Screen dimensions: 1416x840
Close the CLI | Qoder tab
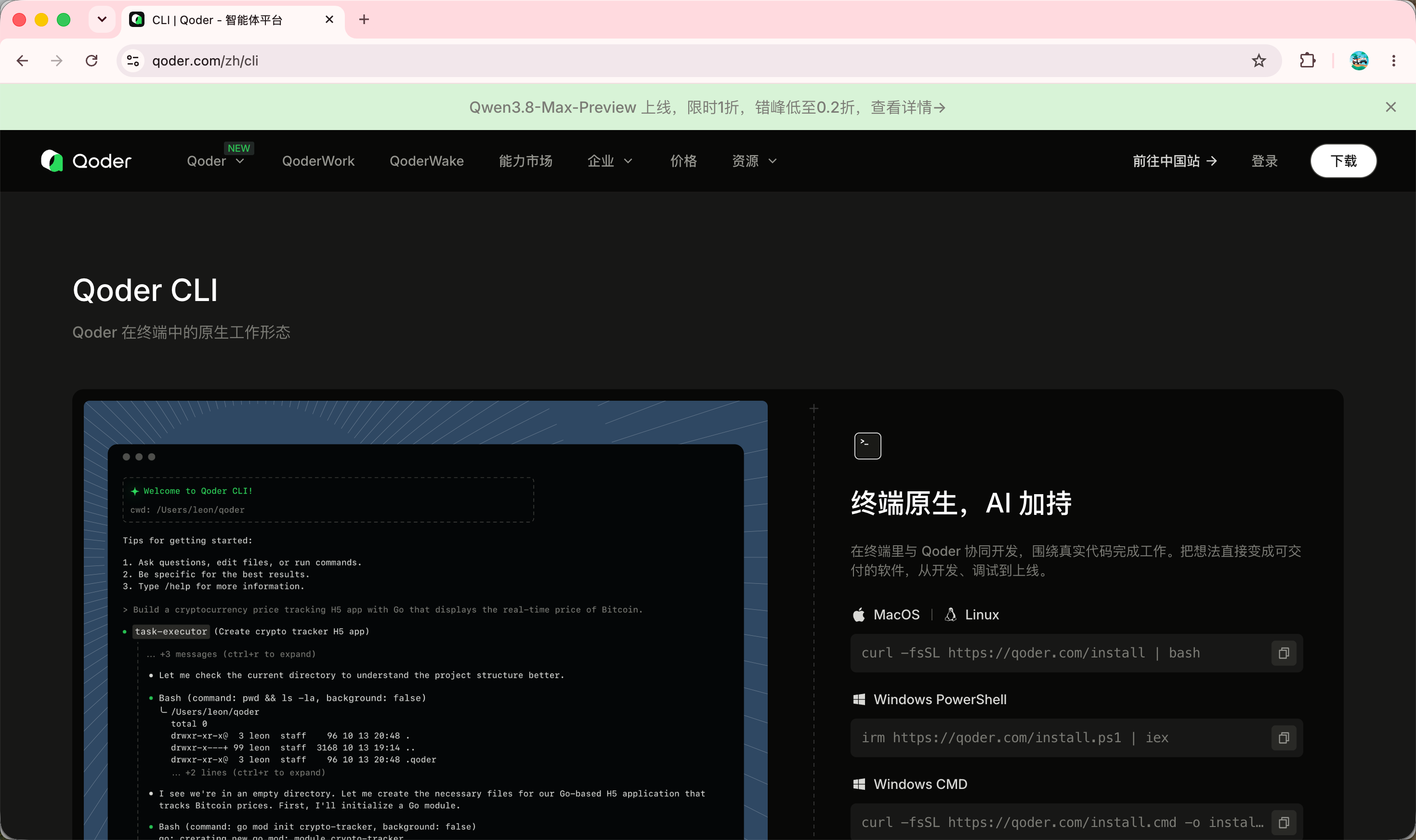tap(329, 20)
